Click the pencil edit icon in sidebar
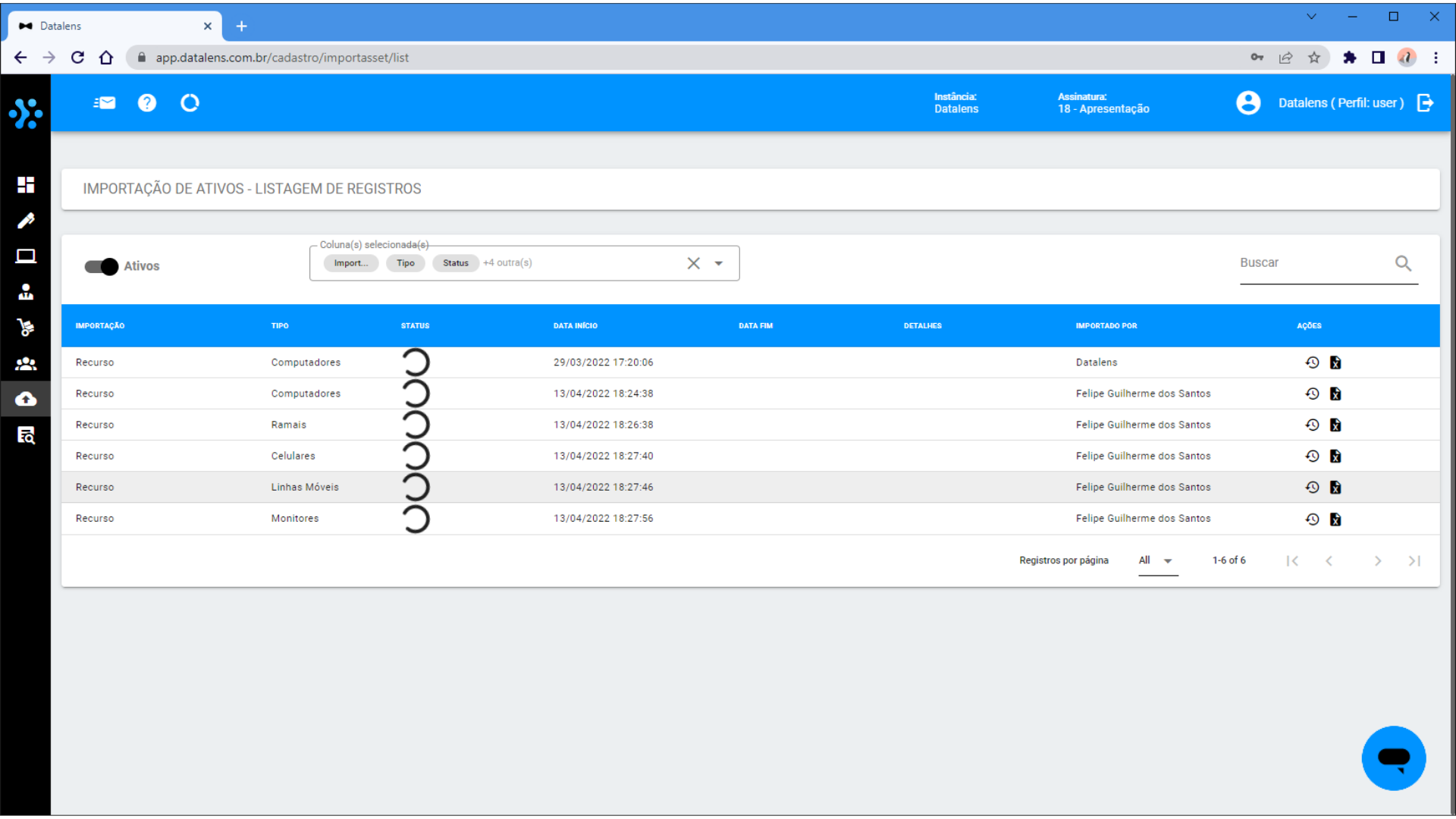Screen dimensions: 1456x819 [x=26, y=221]
